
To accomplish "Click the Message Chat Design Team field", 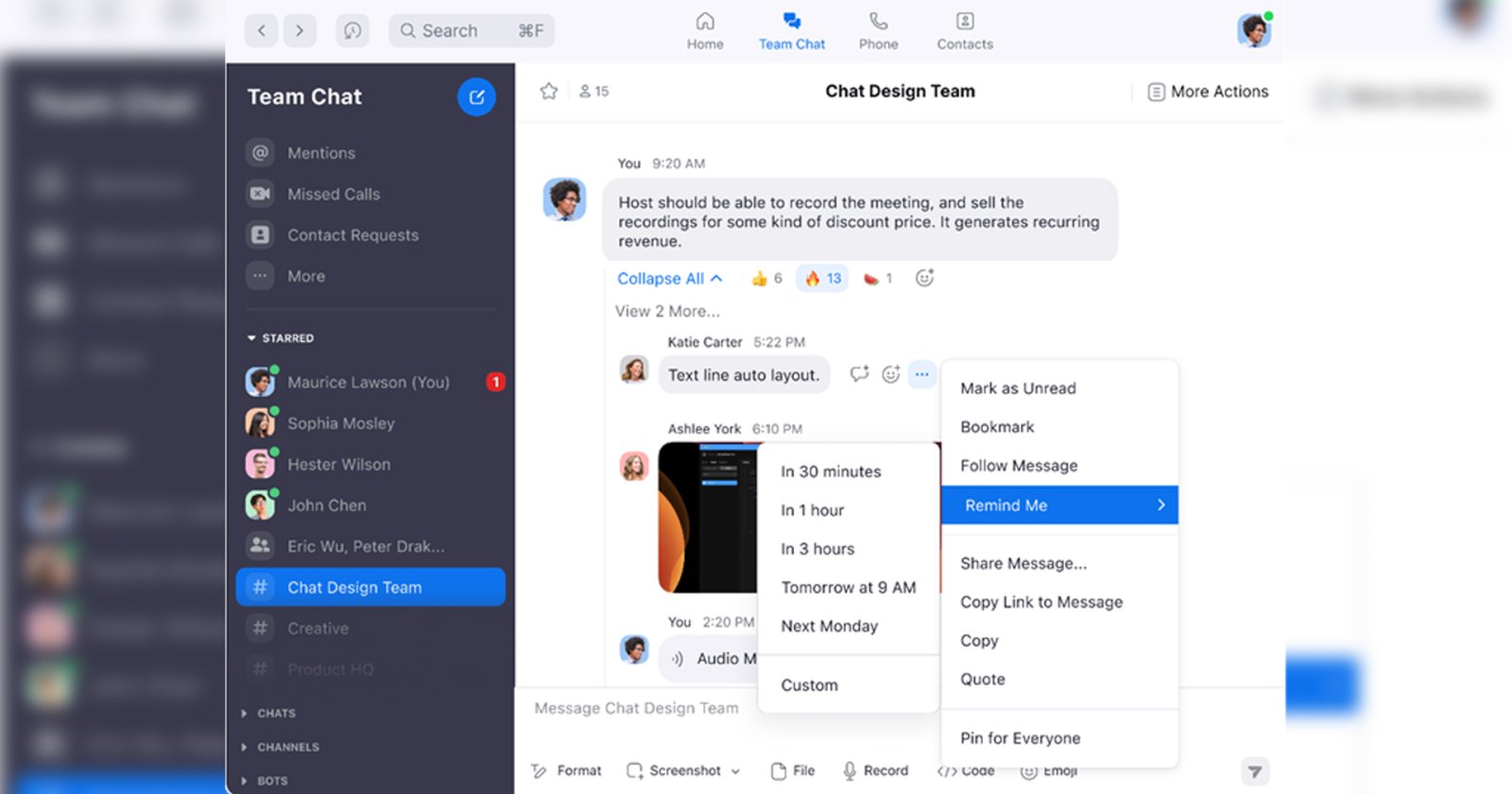I will [636, 708].
